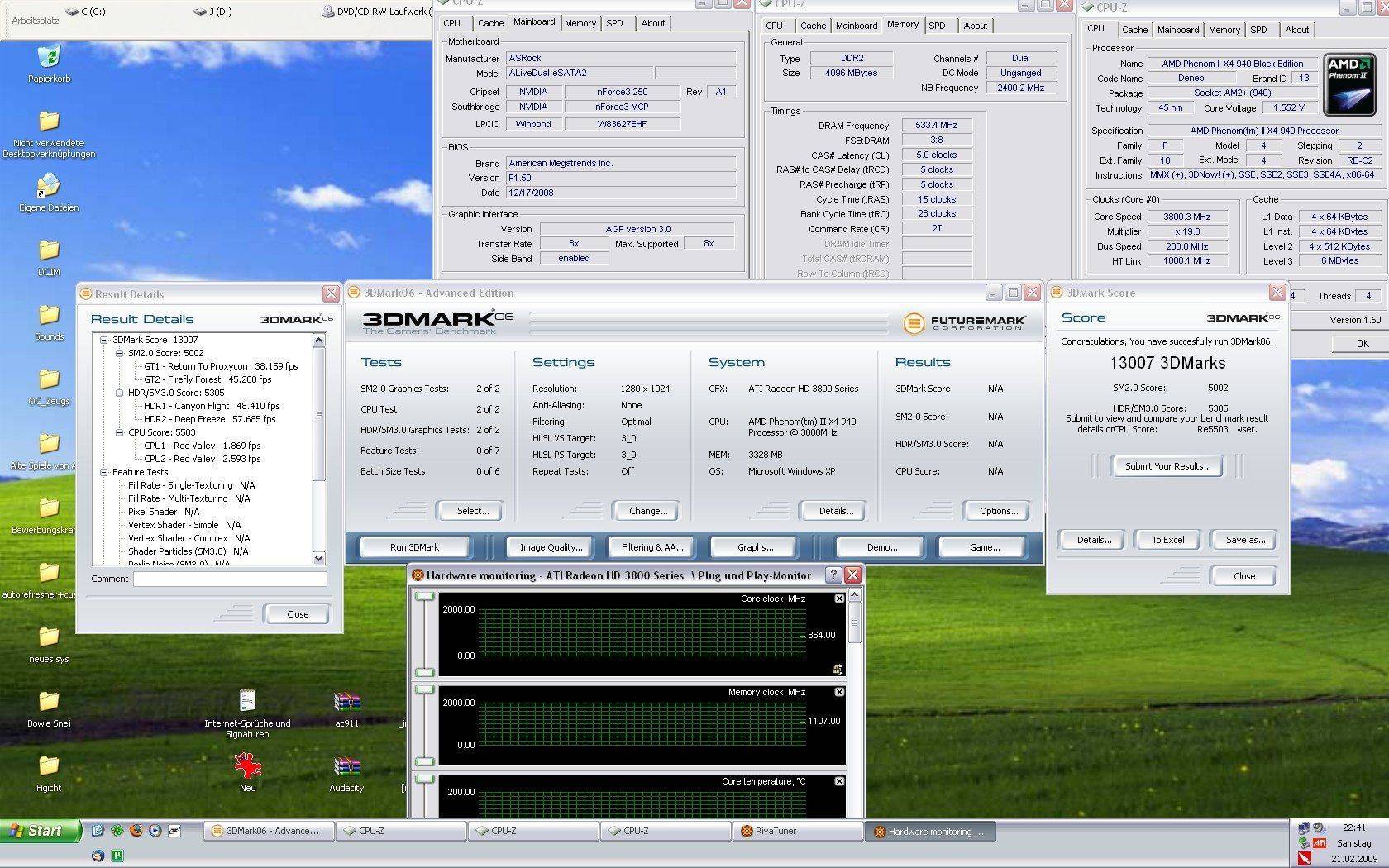Open the Papierkorb recycle bin icon
The height and width of the screenshot is (868, 1389).
click(49, 57)
